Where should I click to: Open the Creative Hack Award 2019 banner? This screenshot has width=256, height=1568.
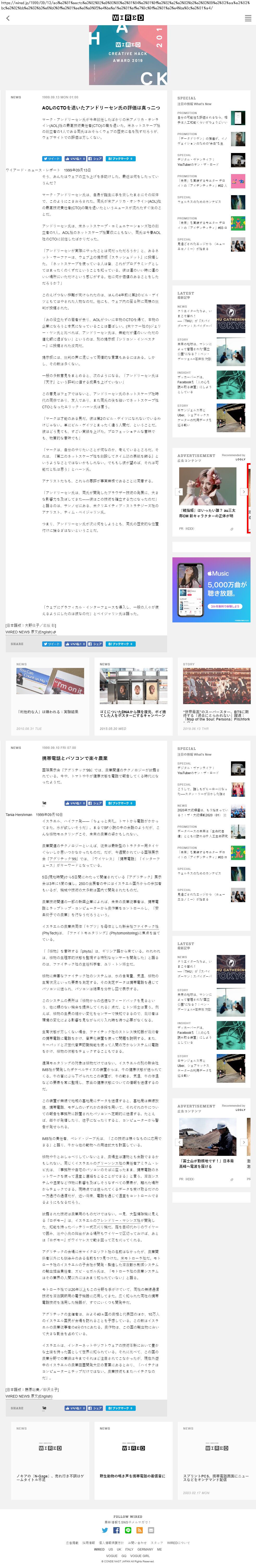tap(128, 55)
